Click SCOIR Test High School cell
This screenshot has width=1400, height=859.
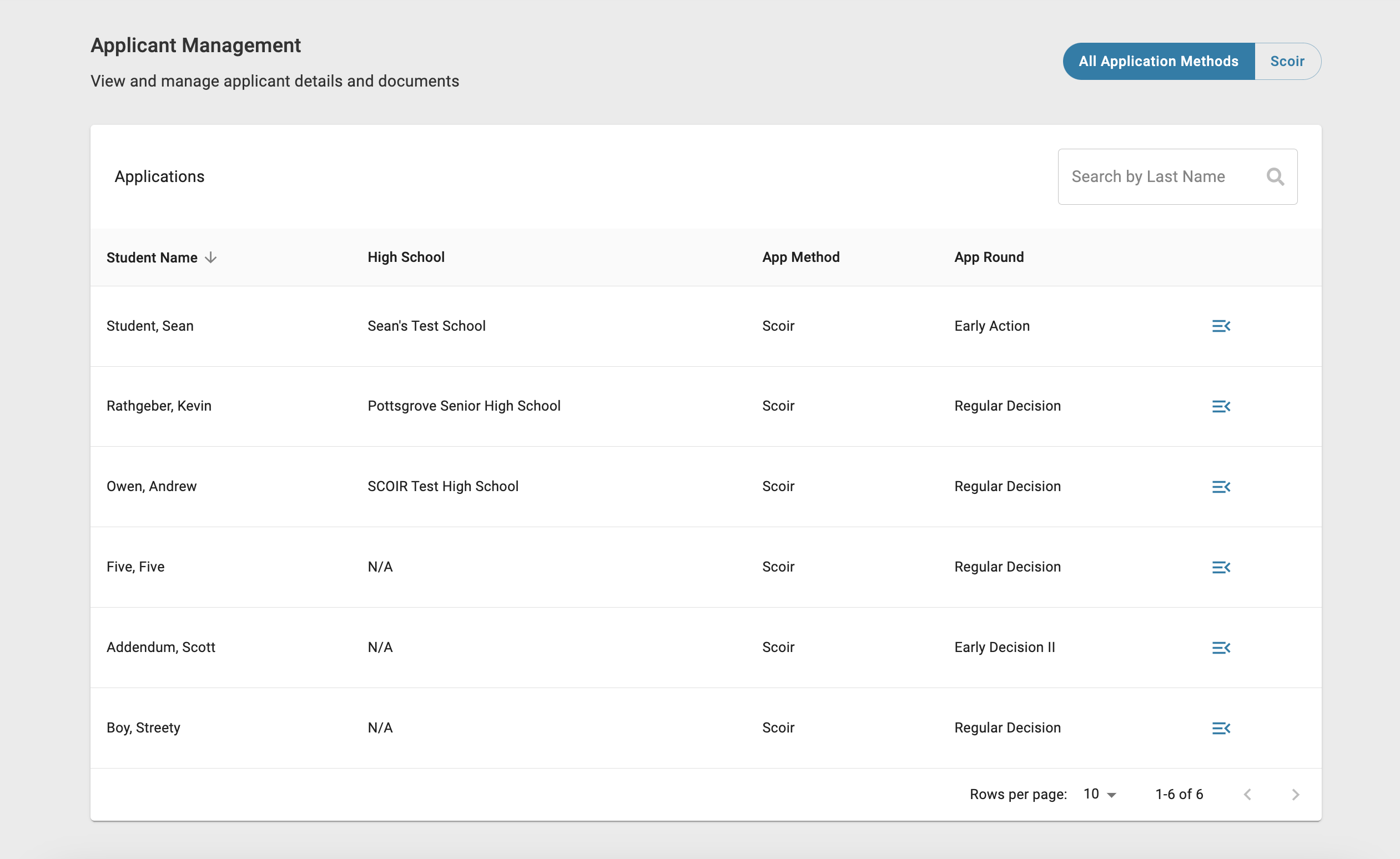[x=442, y=486]
